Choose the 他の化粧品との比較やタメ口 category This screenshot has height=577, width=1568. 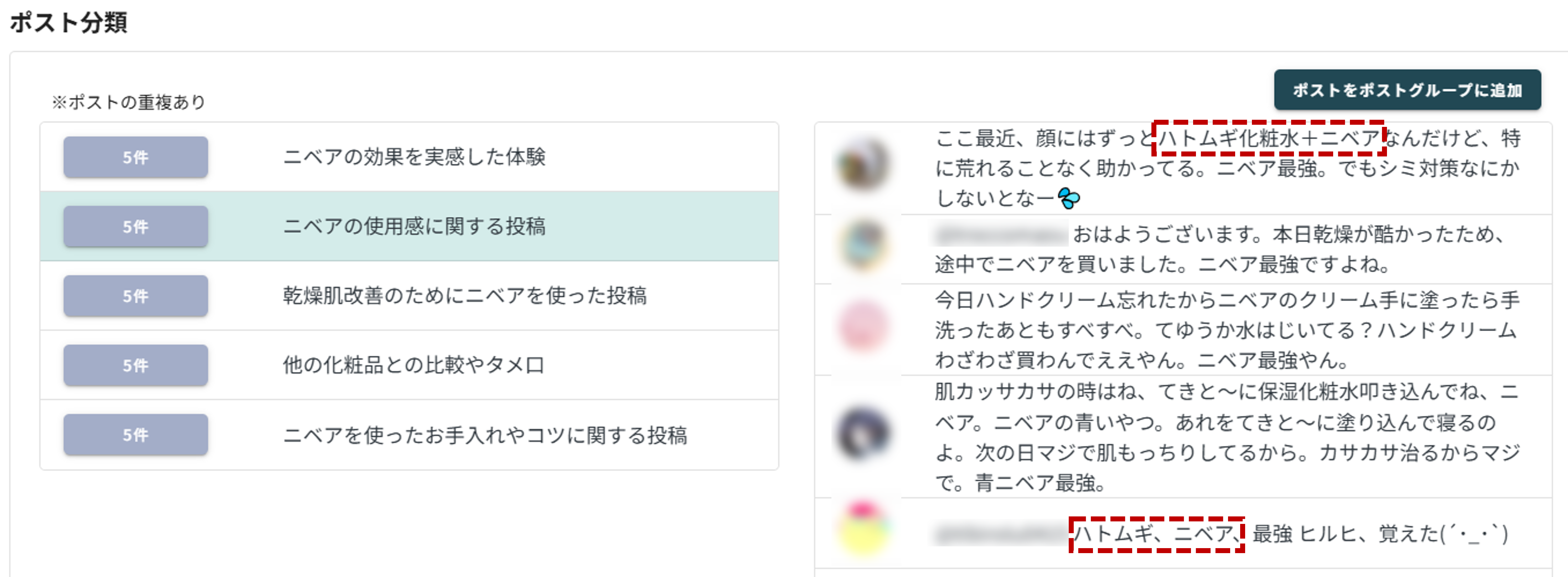coord(414,365)
